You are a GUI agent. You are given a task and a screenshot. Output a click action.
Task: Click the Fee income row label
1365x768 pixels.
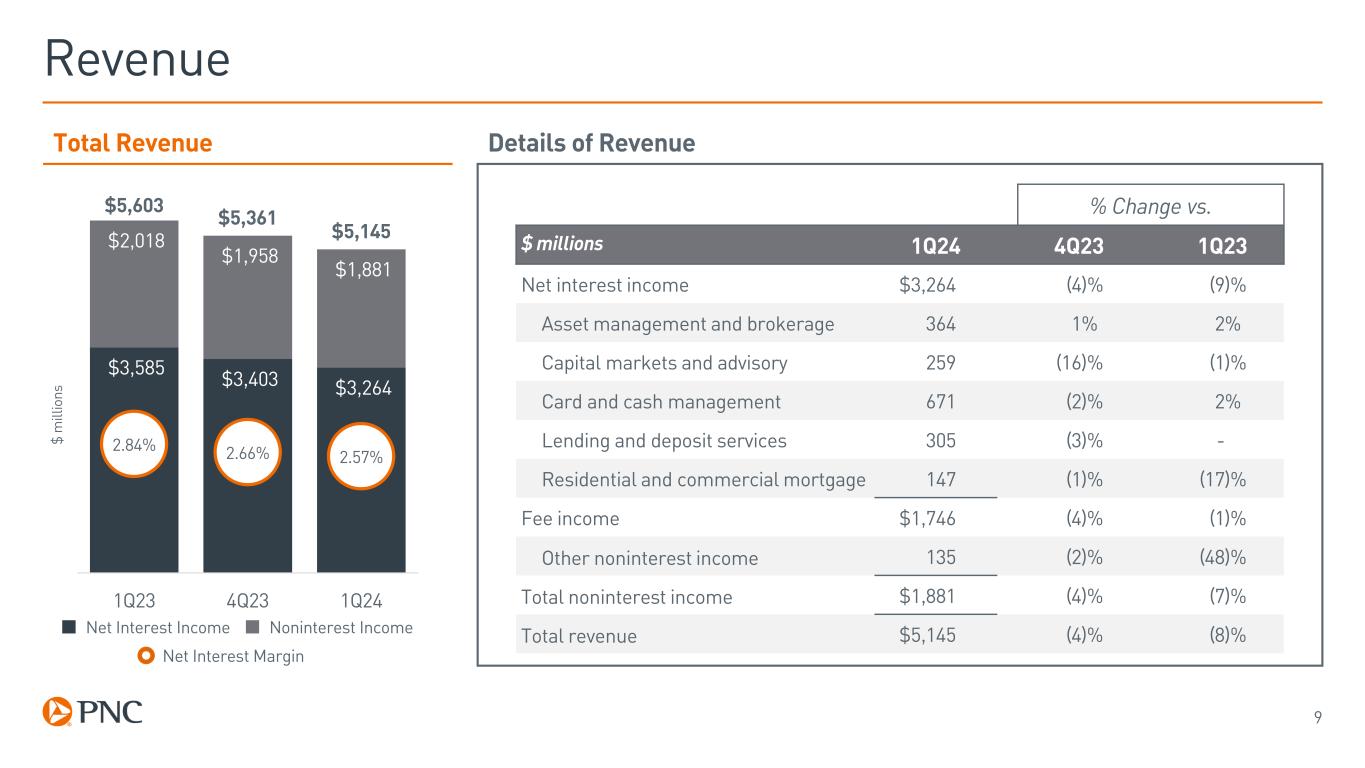click(571, 519)
